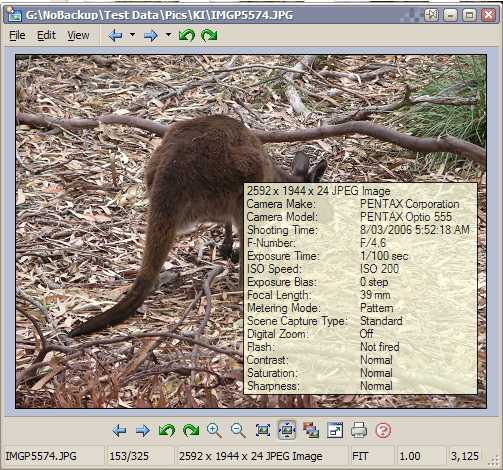Screen dimensions: 503x470
Task: Toggle the pin button in the title bar
Action: tap(432, 15)
